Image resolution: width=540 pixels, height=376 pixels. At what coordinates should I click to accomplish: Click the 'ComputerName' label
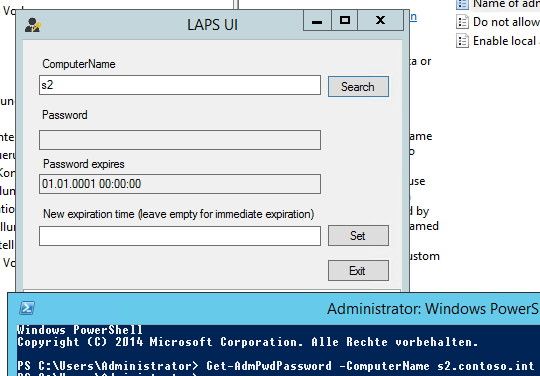click(x=79, y=64)
